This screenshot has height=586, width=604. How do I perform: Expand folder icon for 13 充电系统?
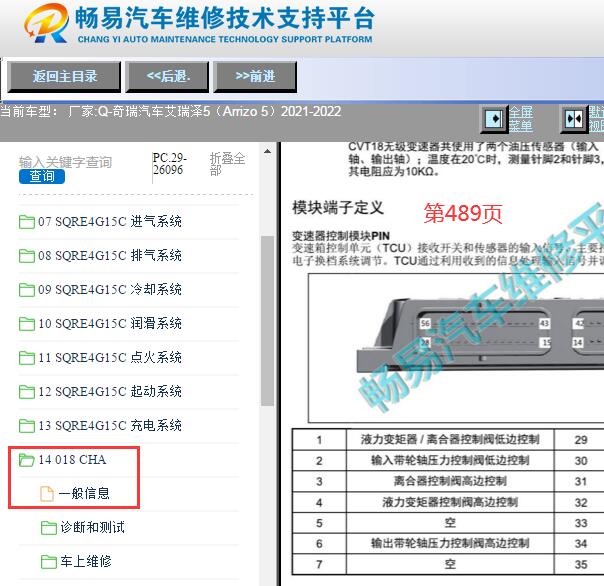pos(27,426)
